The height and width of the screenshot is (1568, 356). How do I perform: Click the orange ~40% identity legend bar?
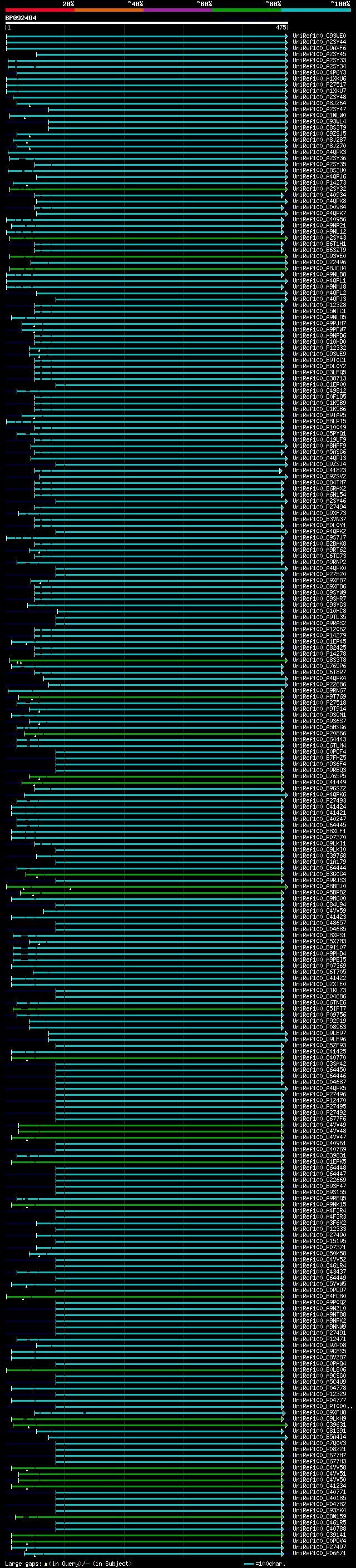pyautogui.click(x=109, y=11)
